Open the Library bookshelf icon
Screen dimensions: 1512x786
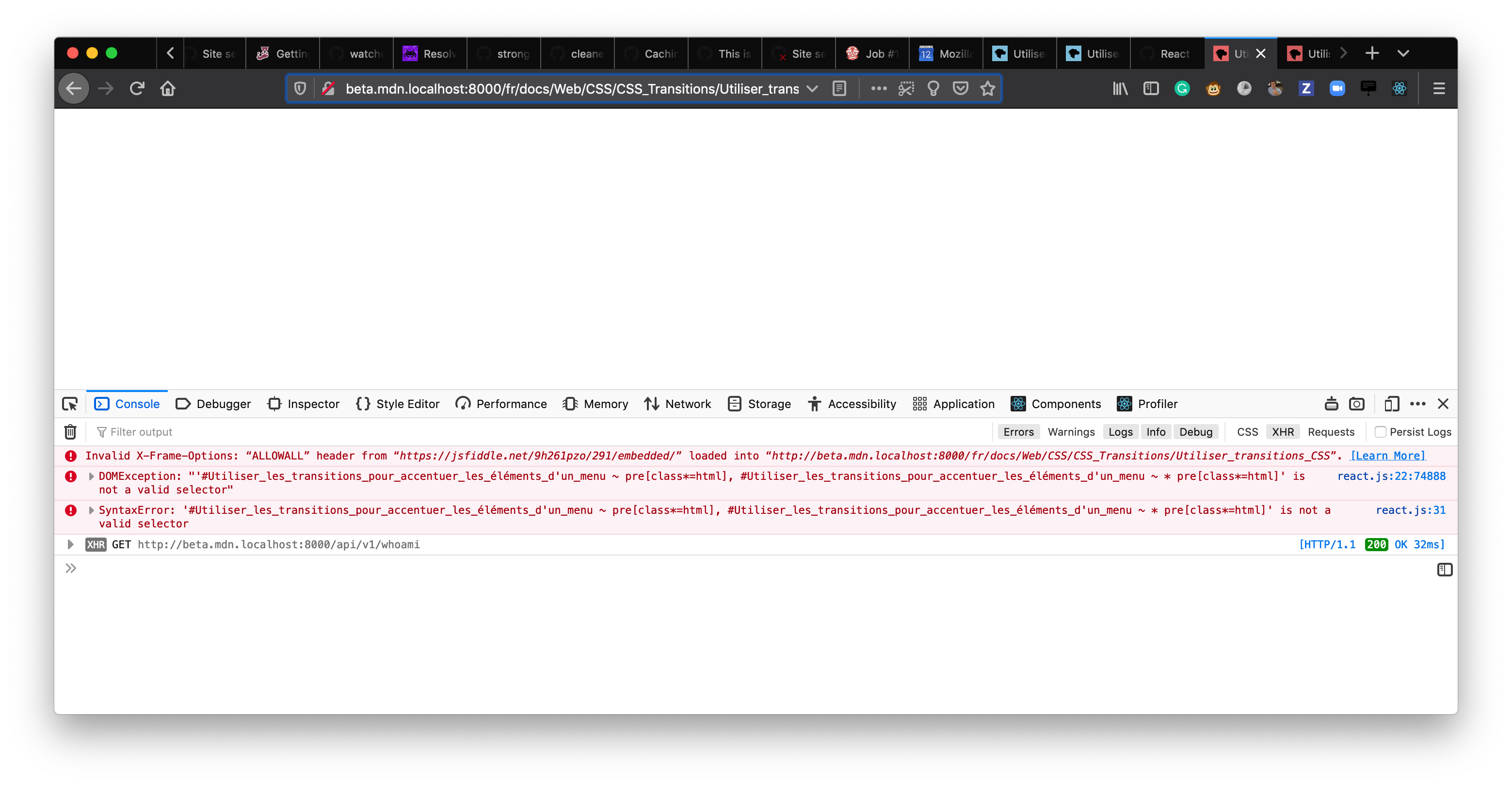[1120, 89]
